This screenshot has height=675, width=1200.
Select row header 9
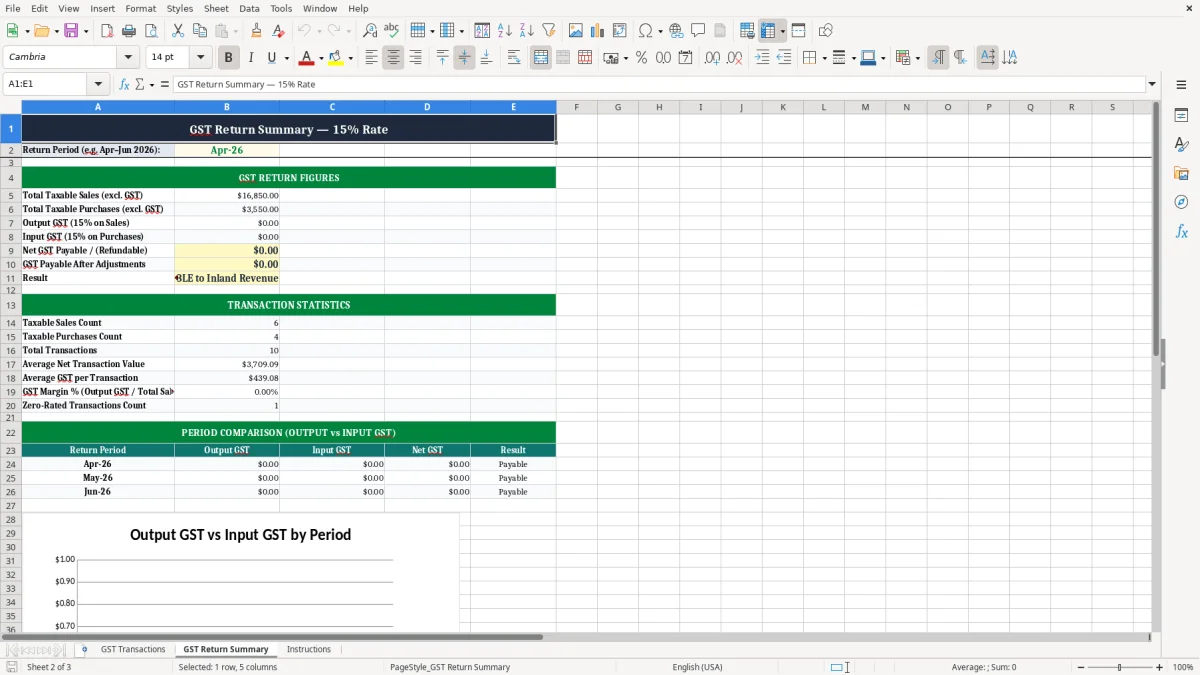[10, 250]
